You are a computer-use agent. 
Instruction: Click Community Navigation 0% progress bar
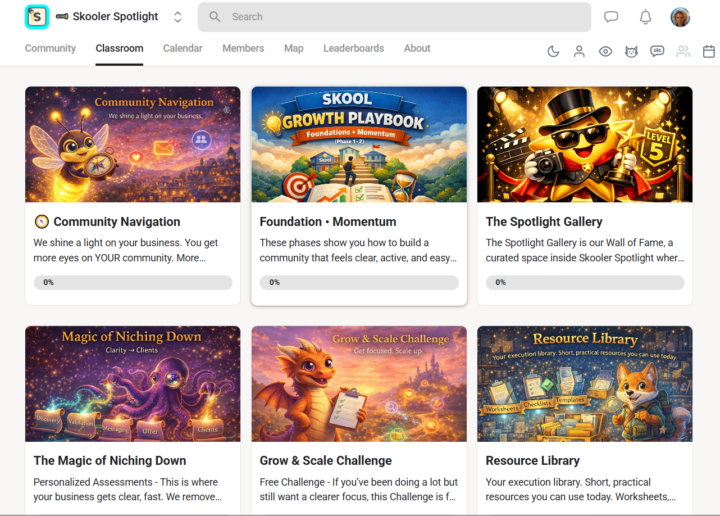(x=133, y=282)
